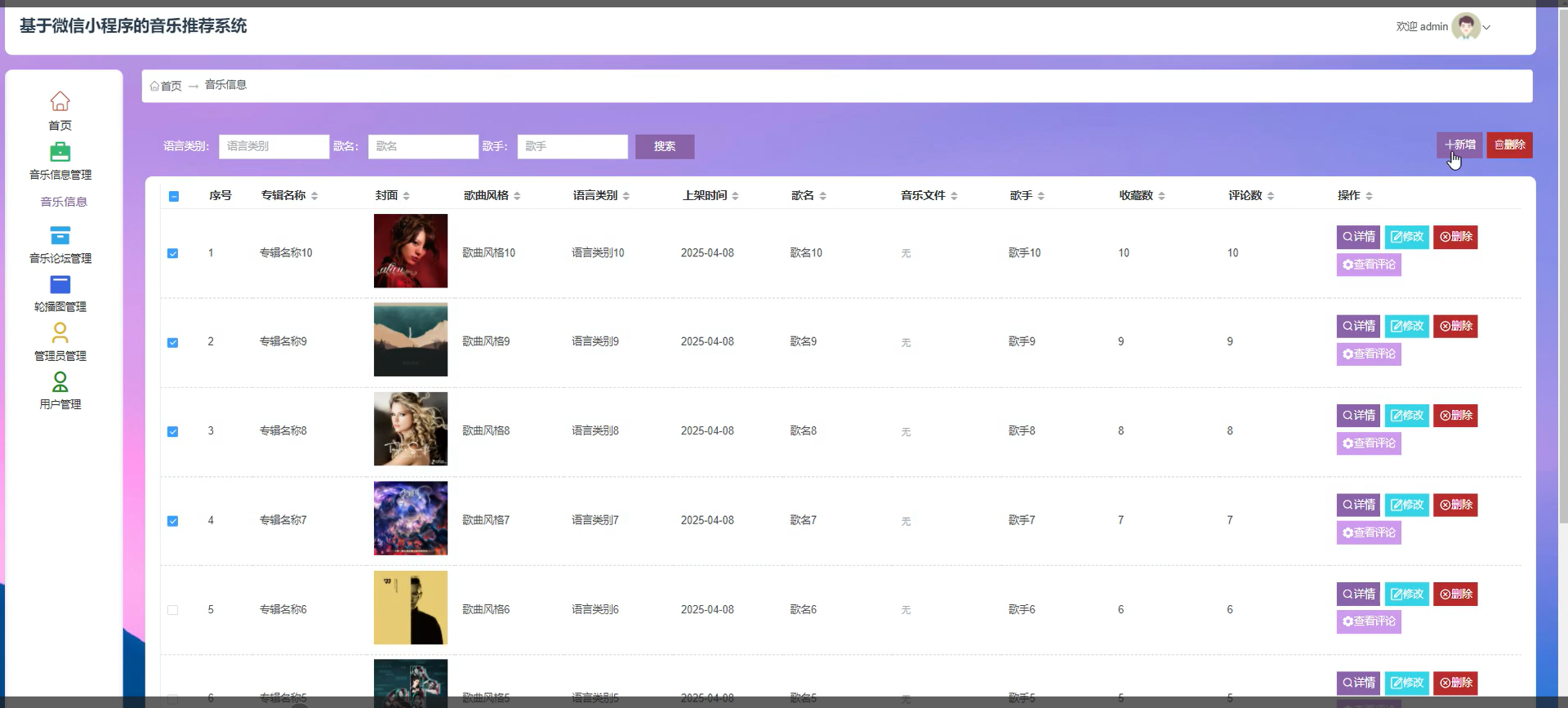1568x708 pixels.
Task: Sort by 操作 column arrows
Action: (x=1369, y=196)
